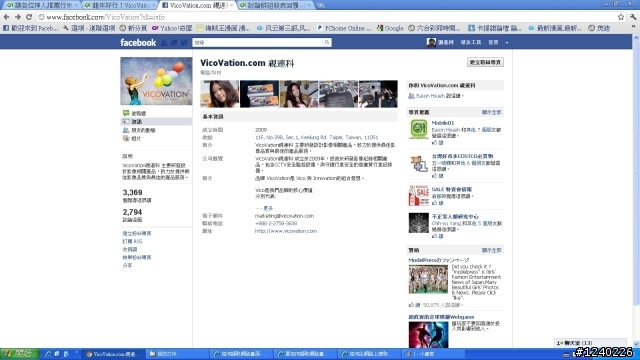
Task: Open the Windows Start button
Action: tap(20, 354)
